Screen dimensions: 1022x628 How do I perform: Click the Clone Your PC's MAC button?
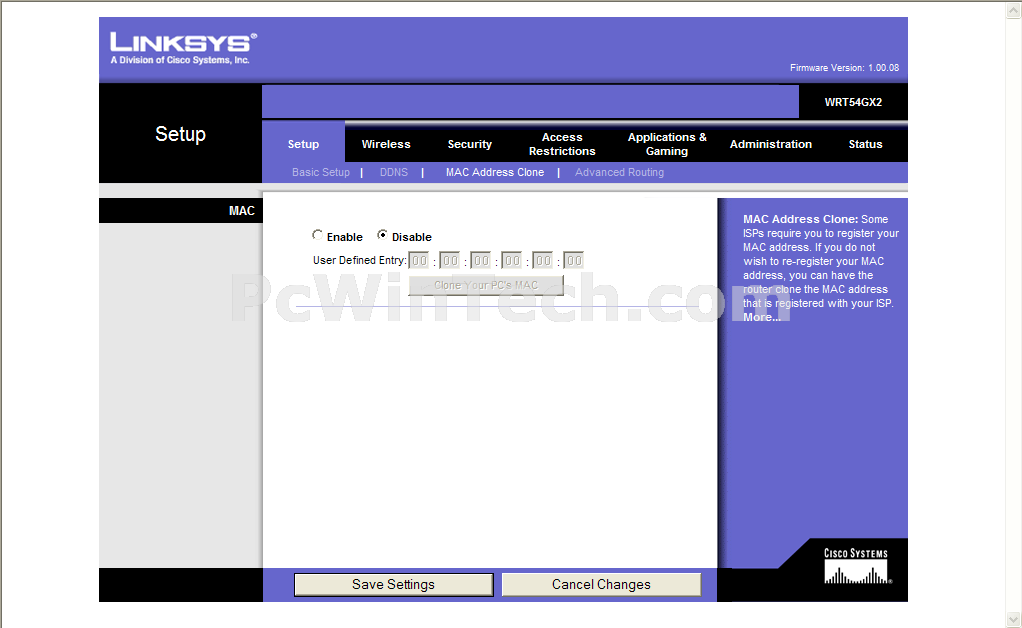pos(486,285)
